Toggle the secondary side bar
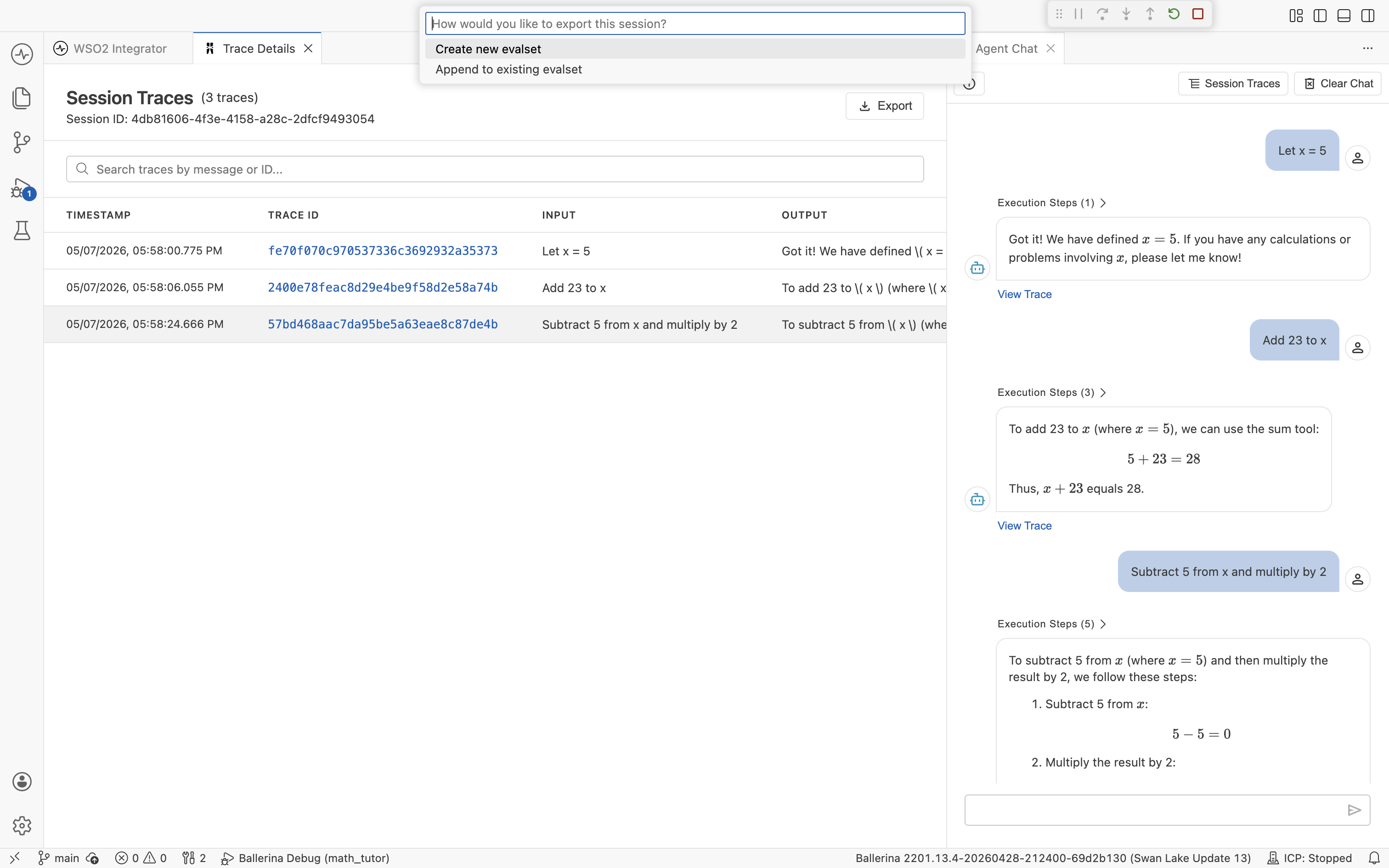The width and height of the screenshot is (1389, 868). tap(1368, 16)
